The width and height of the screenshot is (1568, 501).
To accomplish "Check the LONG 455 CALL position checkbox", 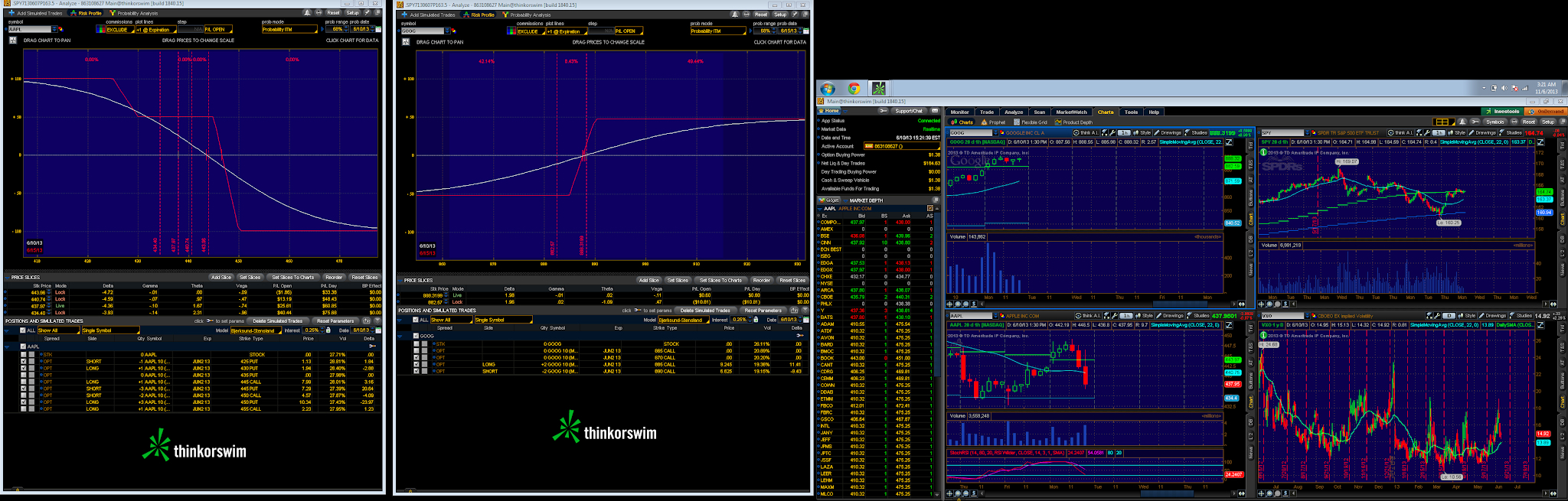I will pos(24,409).
